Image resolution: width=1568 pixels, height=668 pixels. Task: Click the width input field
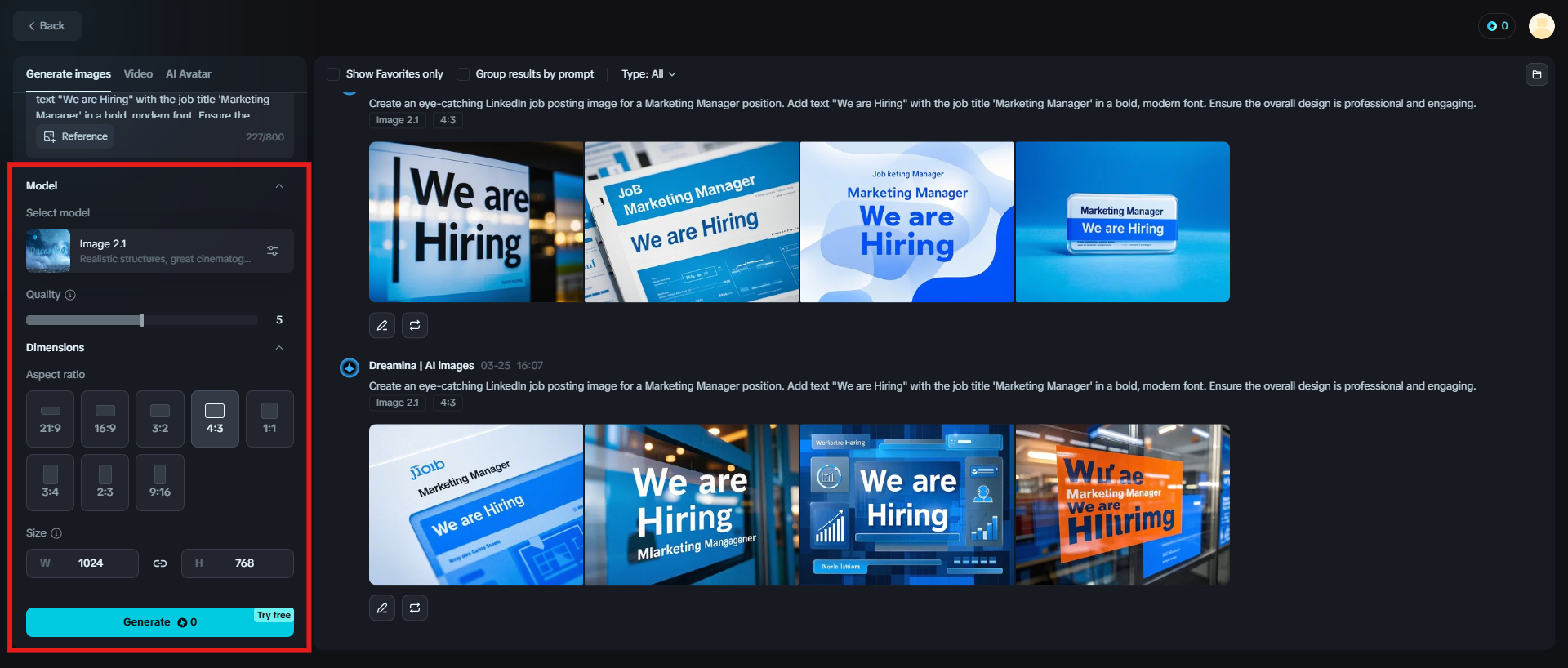pos(82,563)
